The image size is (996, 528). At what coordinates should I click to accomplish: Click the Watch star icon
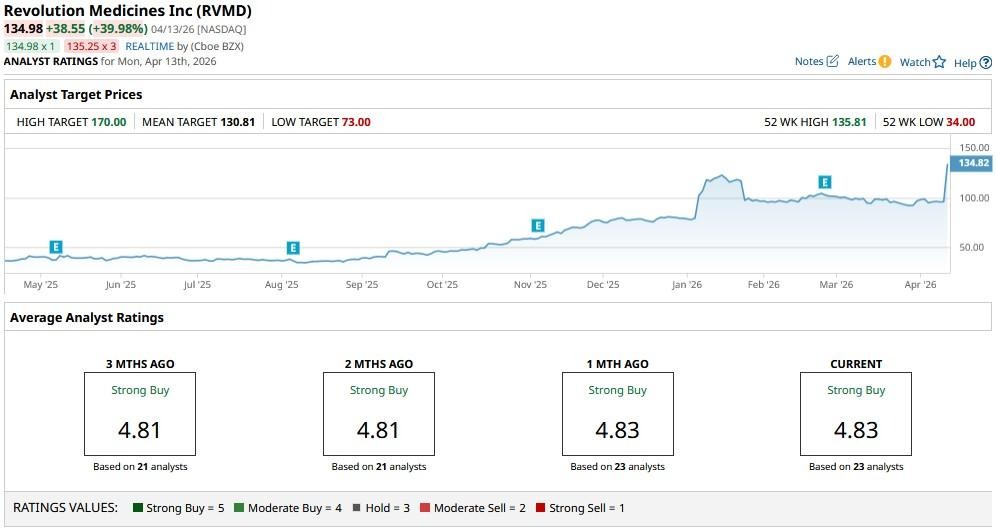pyautogui.click(x=939, y=62)
